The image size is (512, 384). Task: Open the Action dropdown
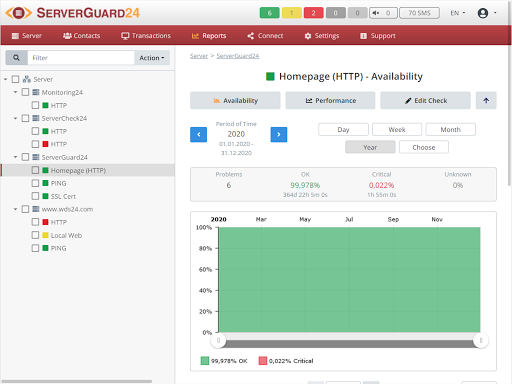pos(152,58)
